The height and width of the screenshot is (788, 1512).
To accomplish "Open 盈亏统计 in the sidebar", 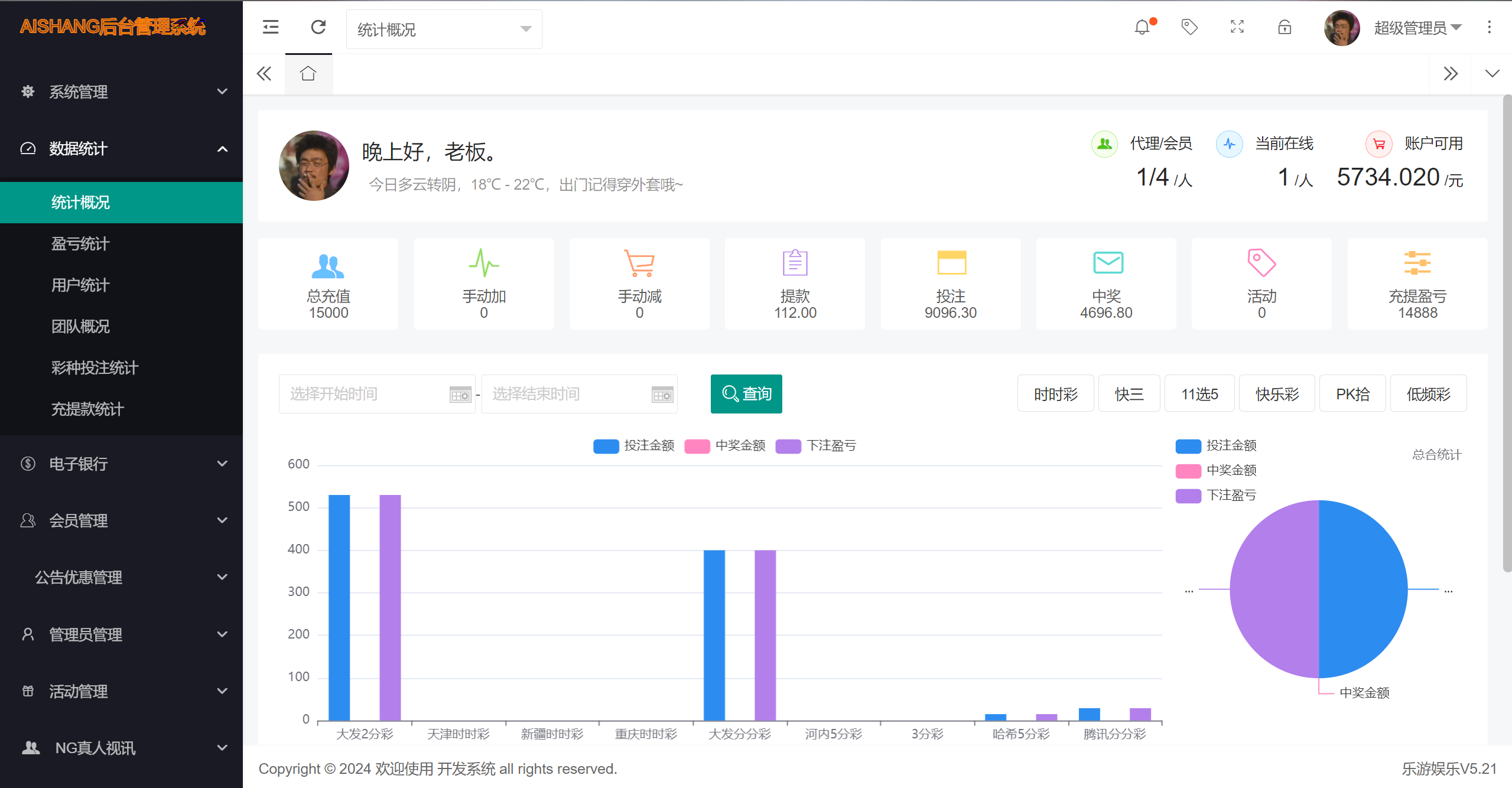I will pos(80,244).
